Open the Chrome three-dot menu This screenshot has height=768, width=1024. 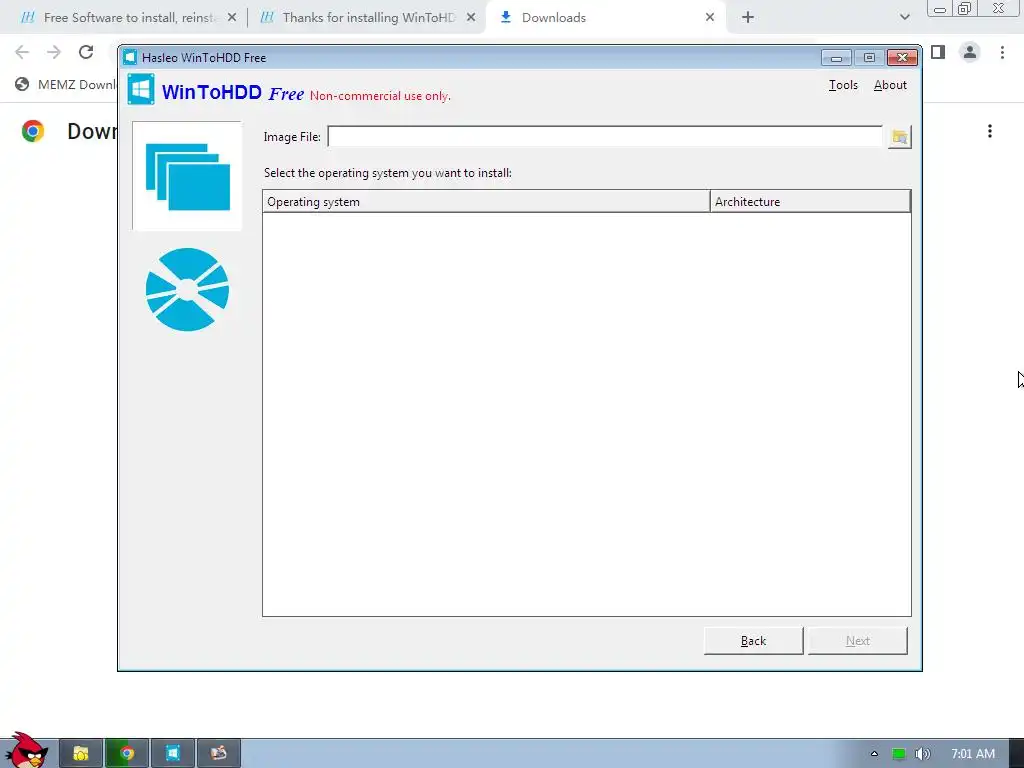click(x=1002, y=52)
